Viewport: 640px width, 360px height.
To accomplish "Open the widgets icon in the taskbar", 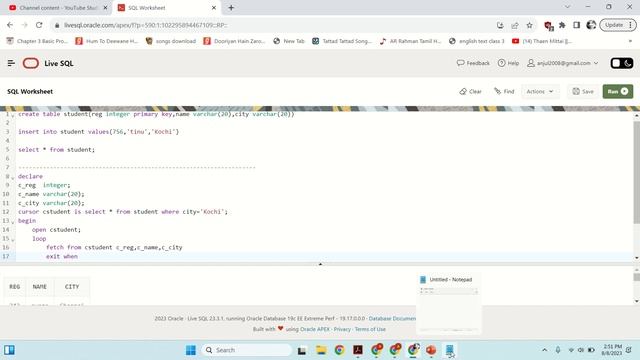I will [9, 350].
